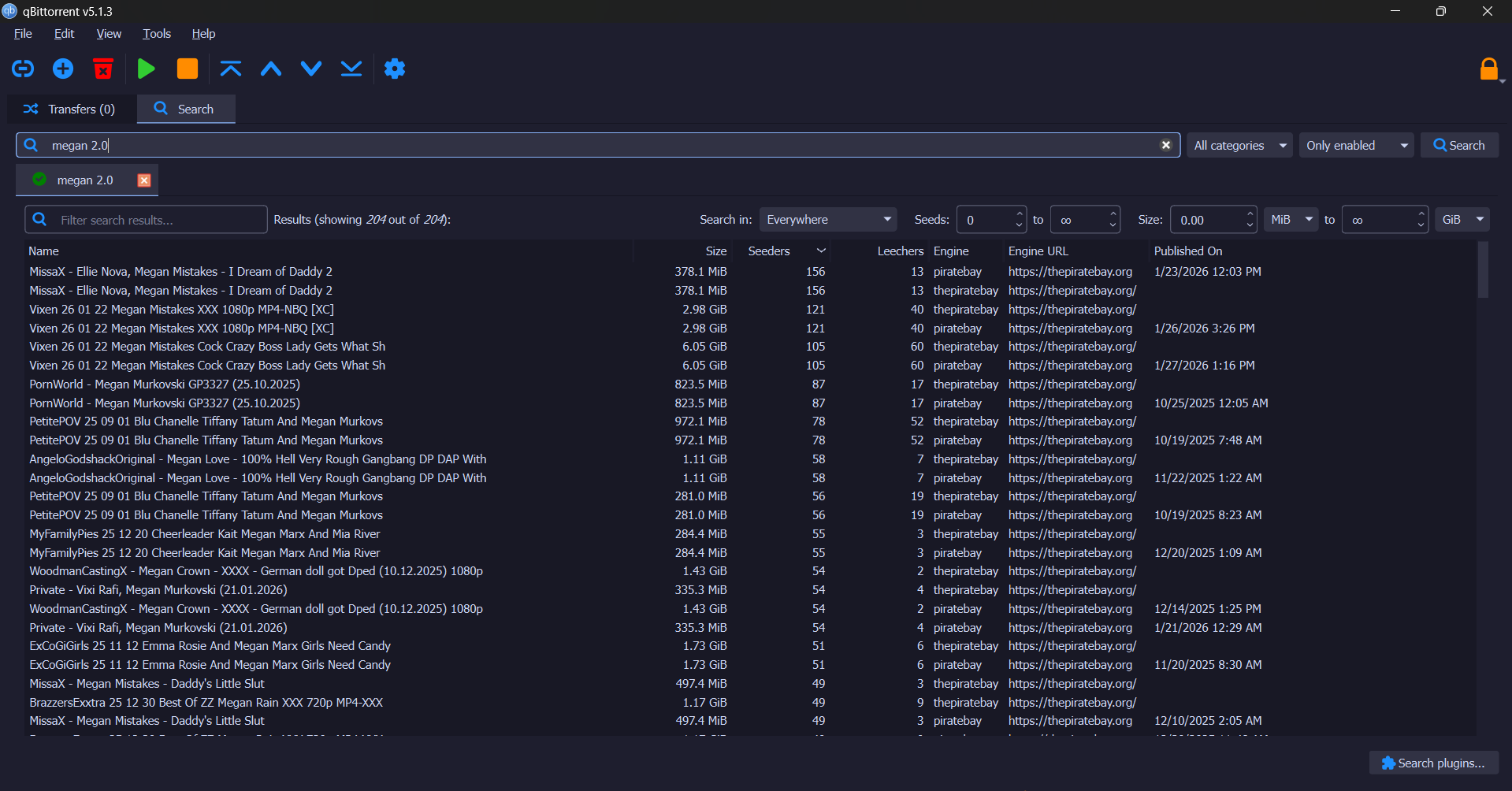The image size is (1512, 791).
Task: Open the File menu
Action: [23, 34]
